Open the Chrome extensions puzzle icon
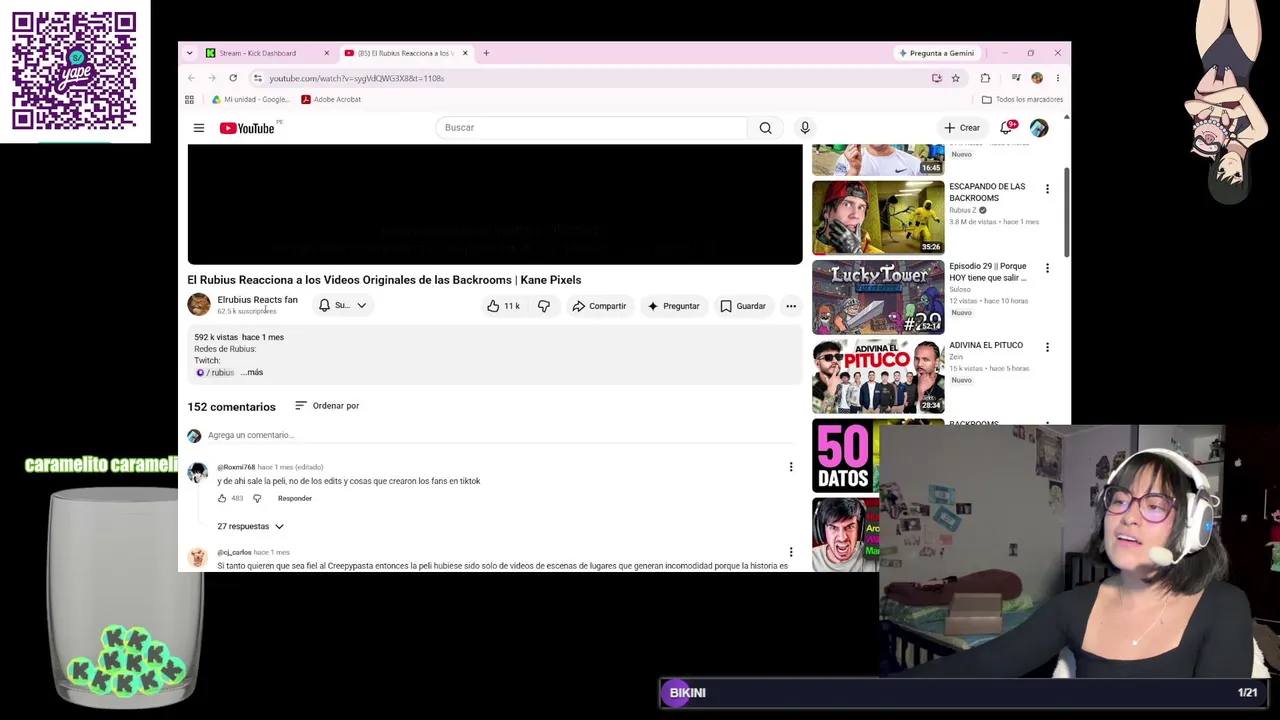Screen dimensions: 1280x720 (x=985, y=78)
